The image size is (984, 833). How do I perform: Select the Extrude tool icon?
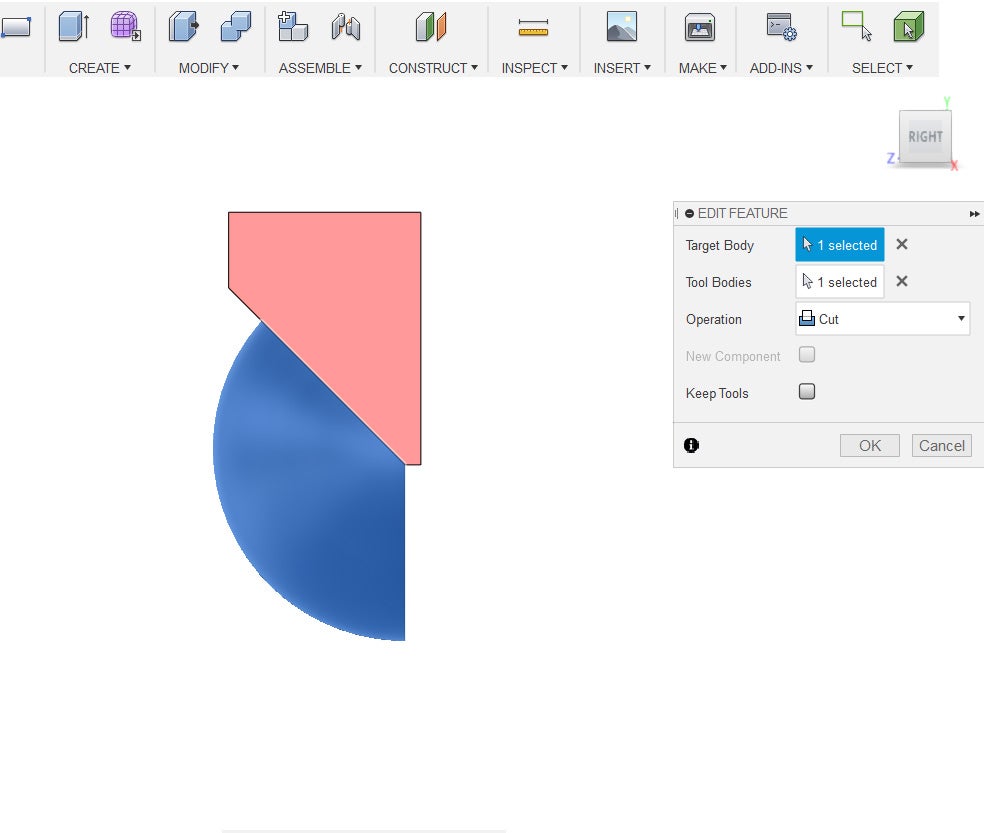coord(74,27)
